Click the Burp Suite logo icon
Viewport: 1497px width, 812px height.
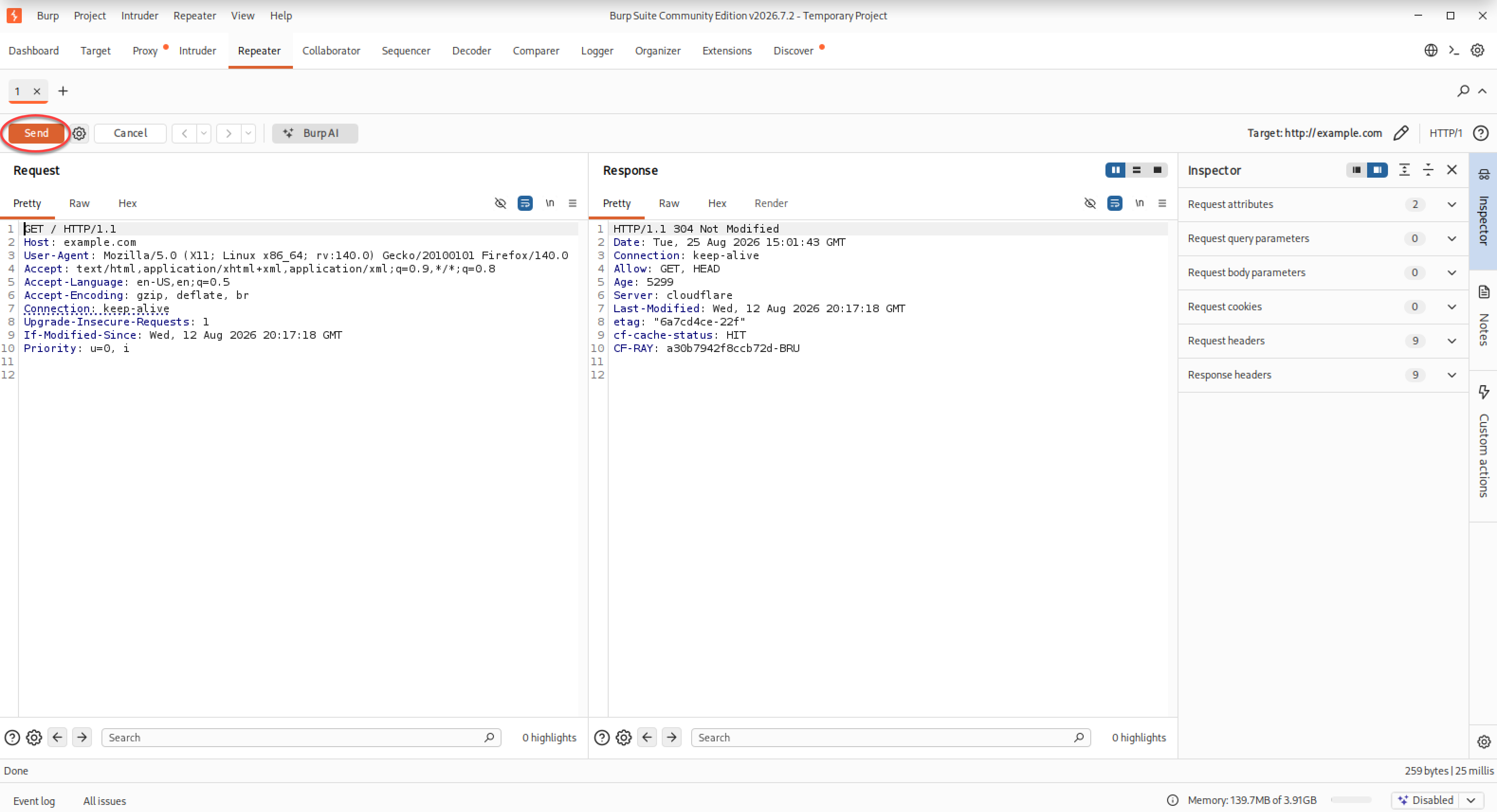point(14,16)
